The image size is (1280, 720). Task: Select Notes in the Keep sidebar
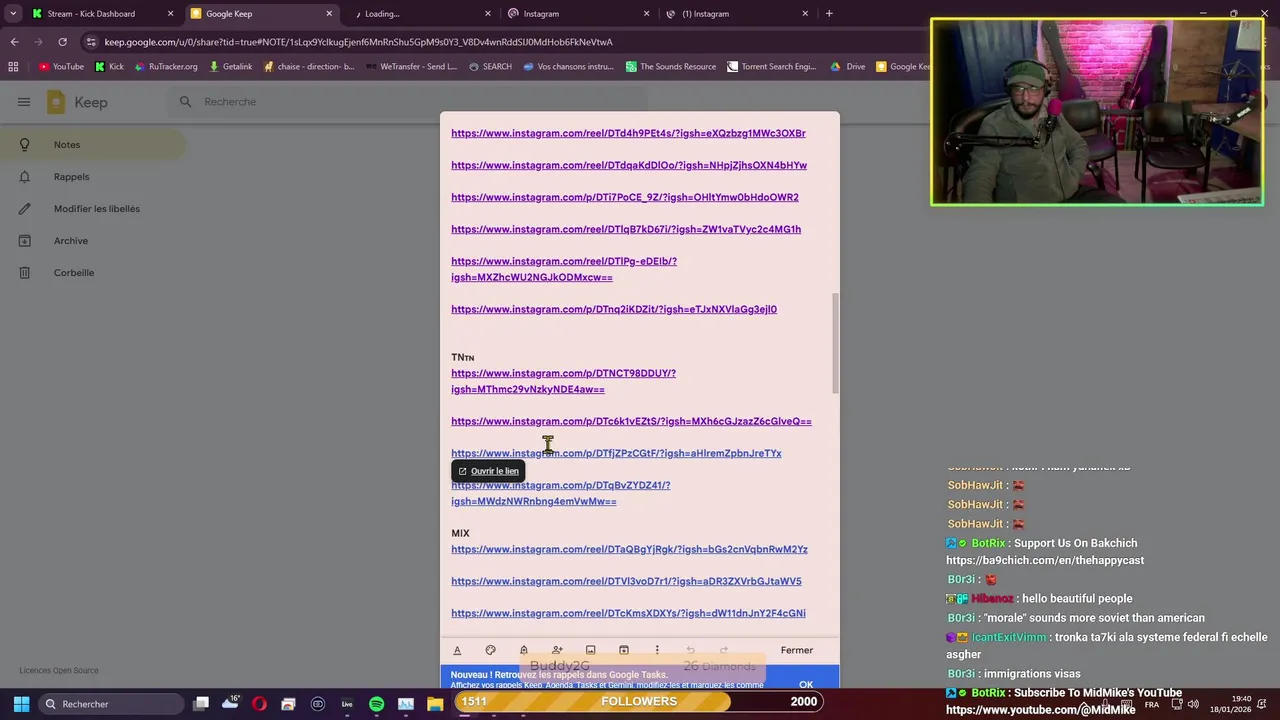[92, 145]
